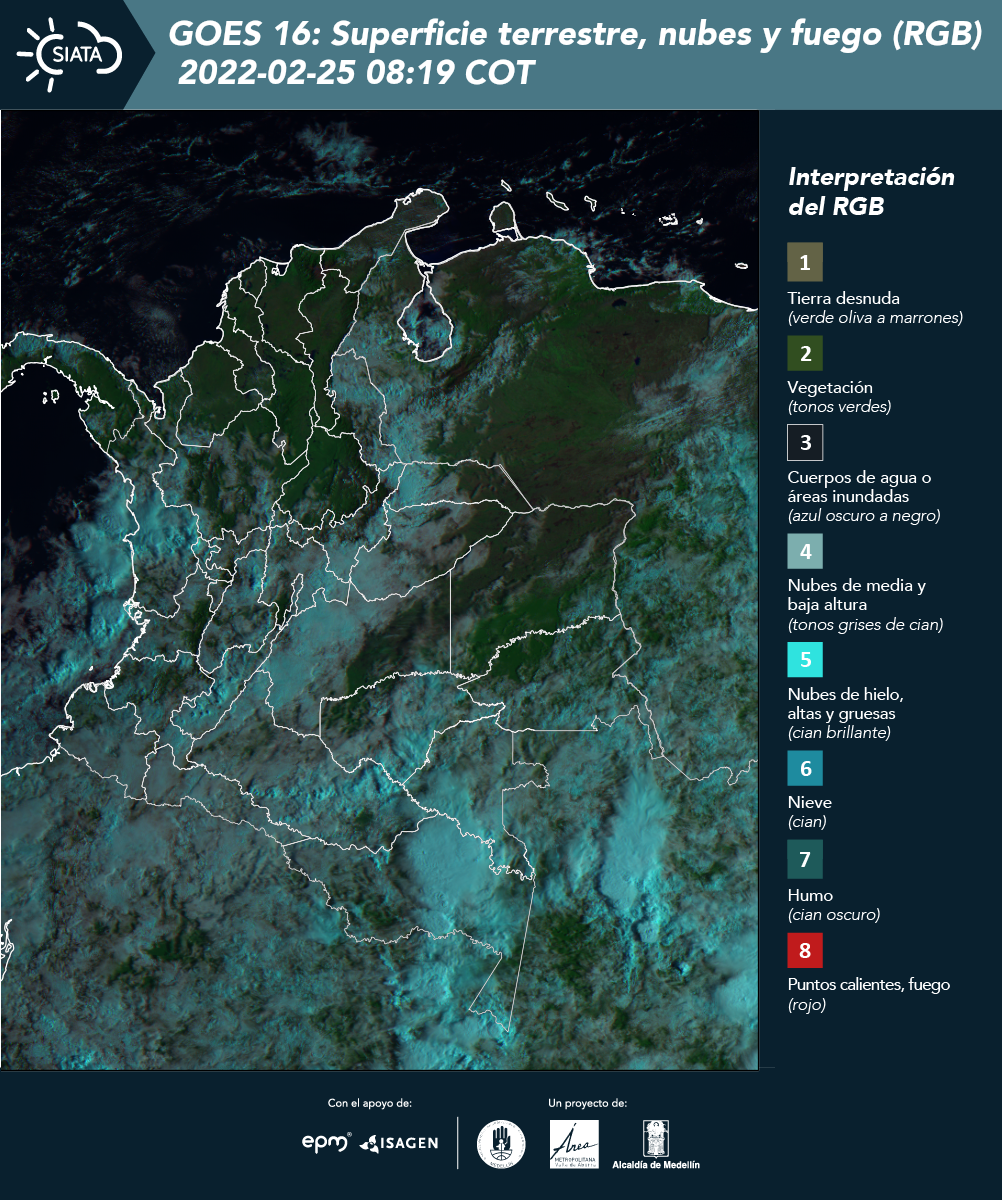The height and width of the screenshot is (1200, 1002).
Task: Select legend swatch 3 for Cuerpos de agua
Action: click(805, 441)
